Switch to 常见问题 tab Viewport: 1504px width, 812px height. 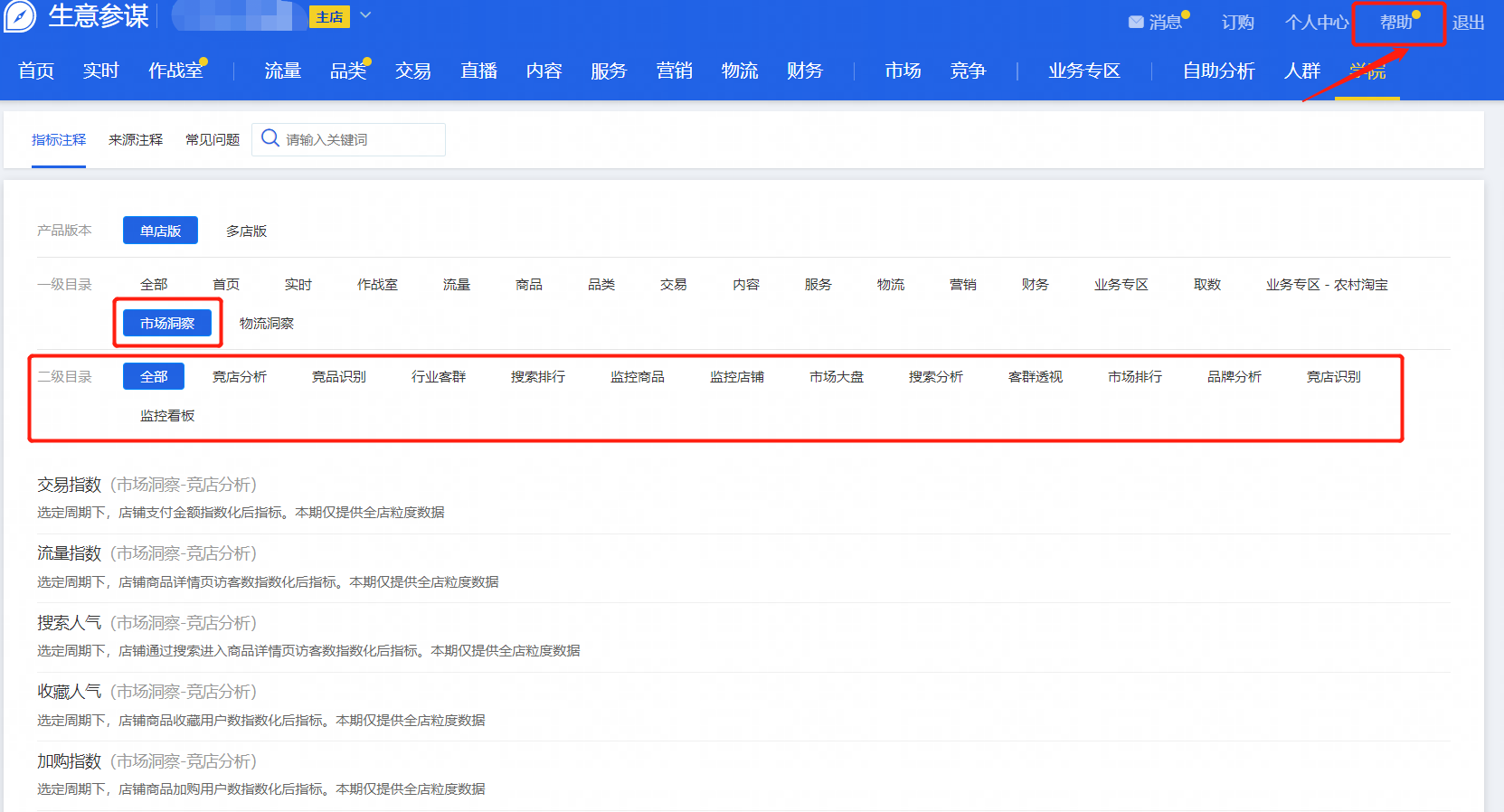coord(213,139)
